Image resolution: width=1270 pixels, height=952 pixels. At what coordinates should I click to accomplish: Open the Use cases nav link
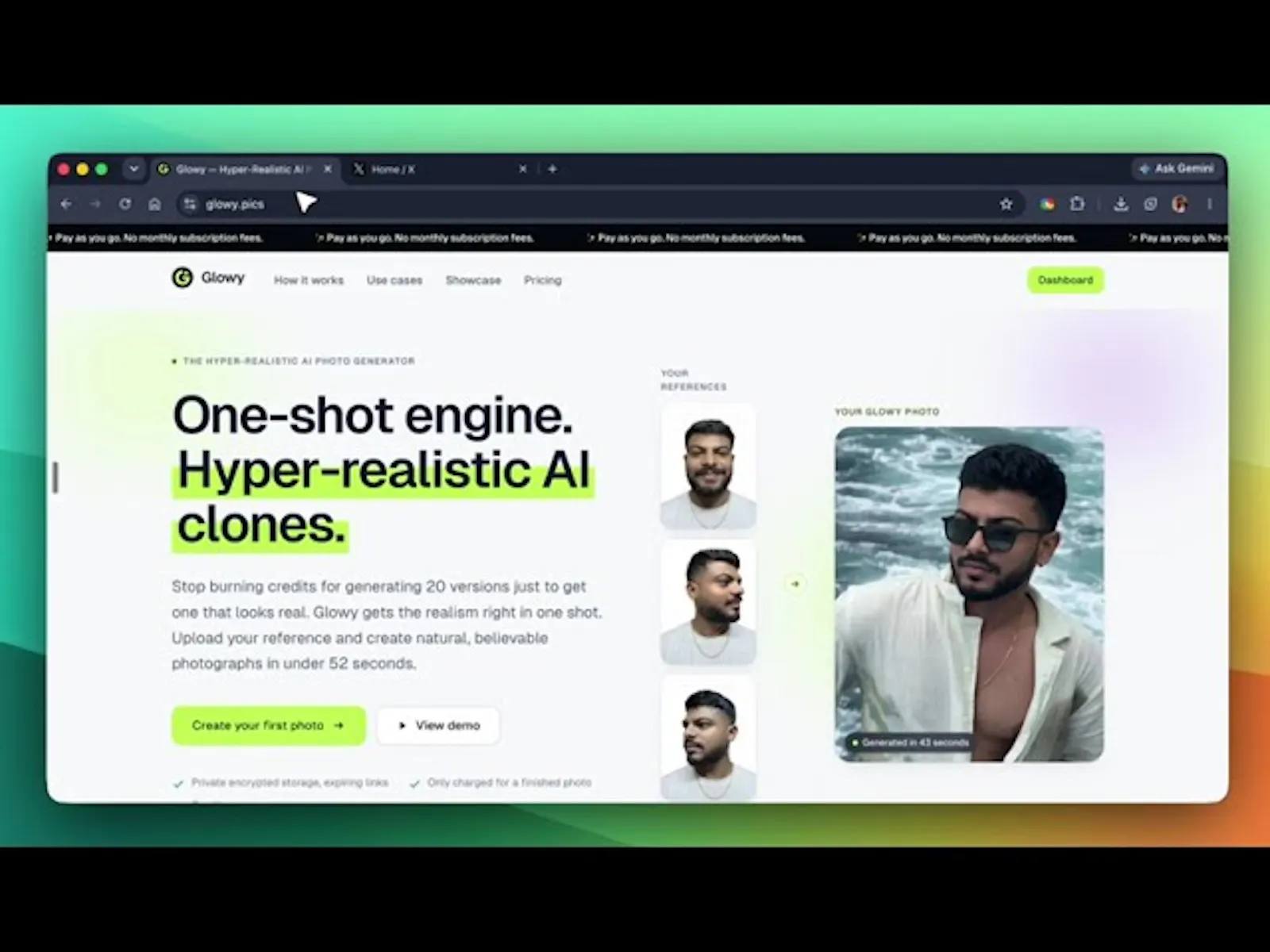pyautogui.click(x=394, y=280)
